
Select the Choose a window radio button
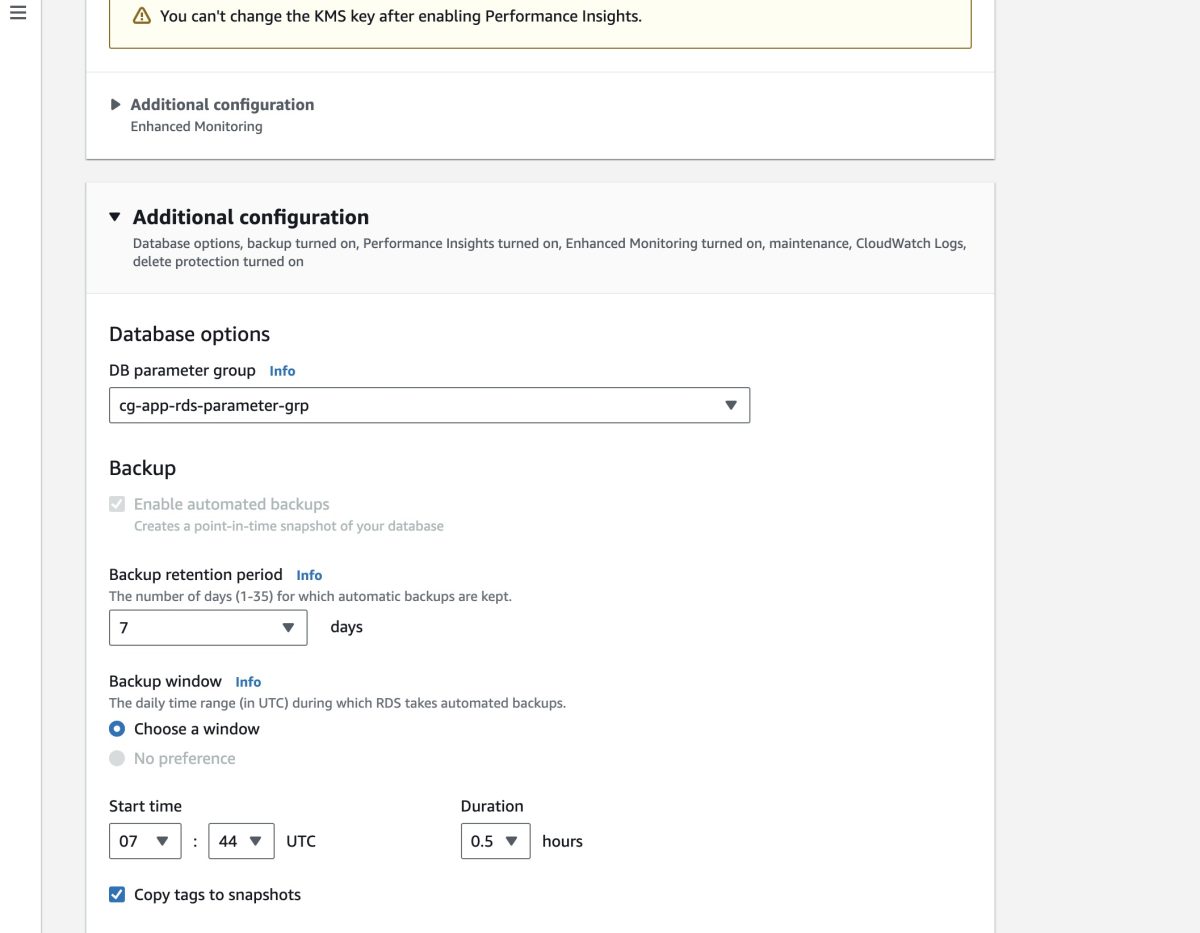tap(117, 729)
